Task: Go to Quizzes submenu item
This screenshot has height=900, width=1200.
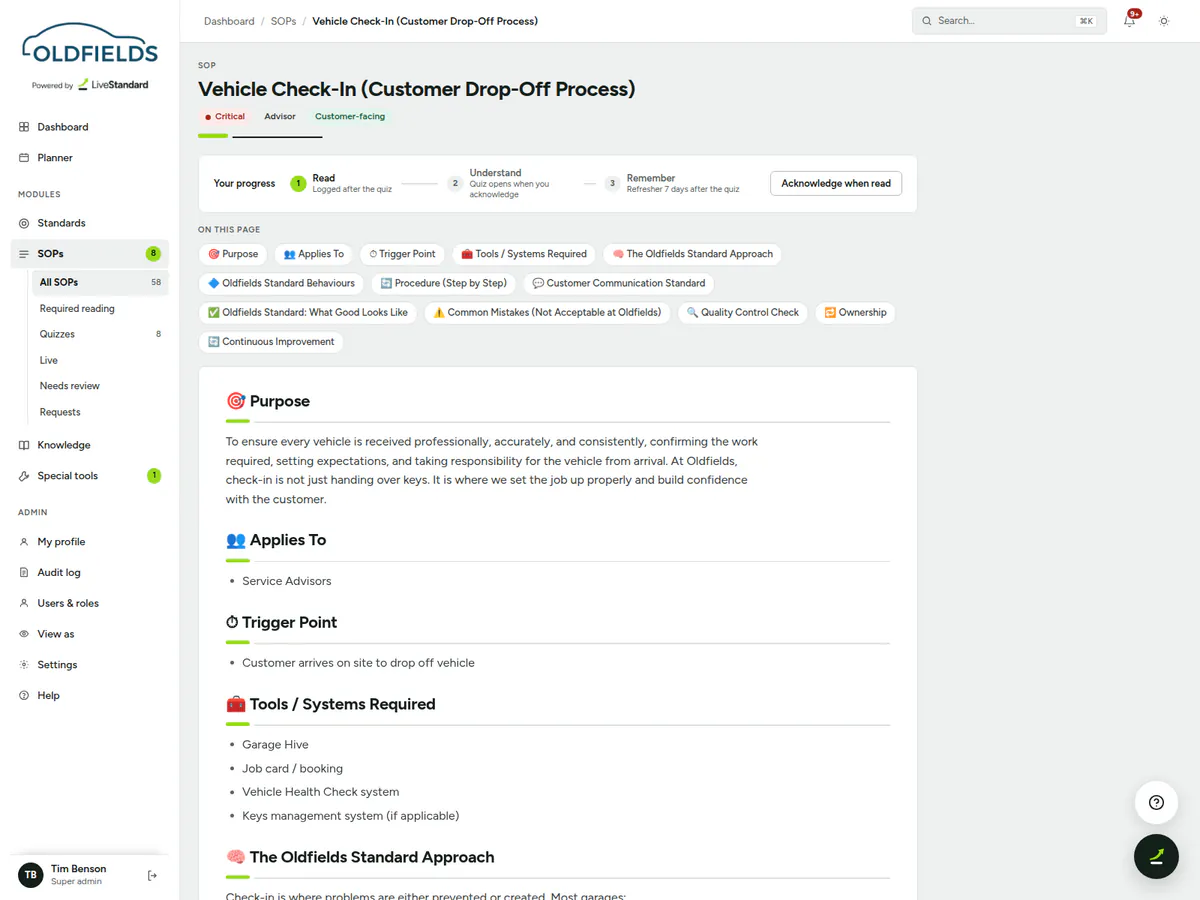Action: coord(100,334)
